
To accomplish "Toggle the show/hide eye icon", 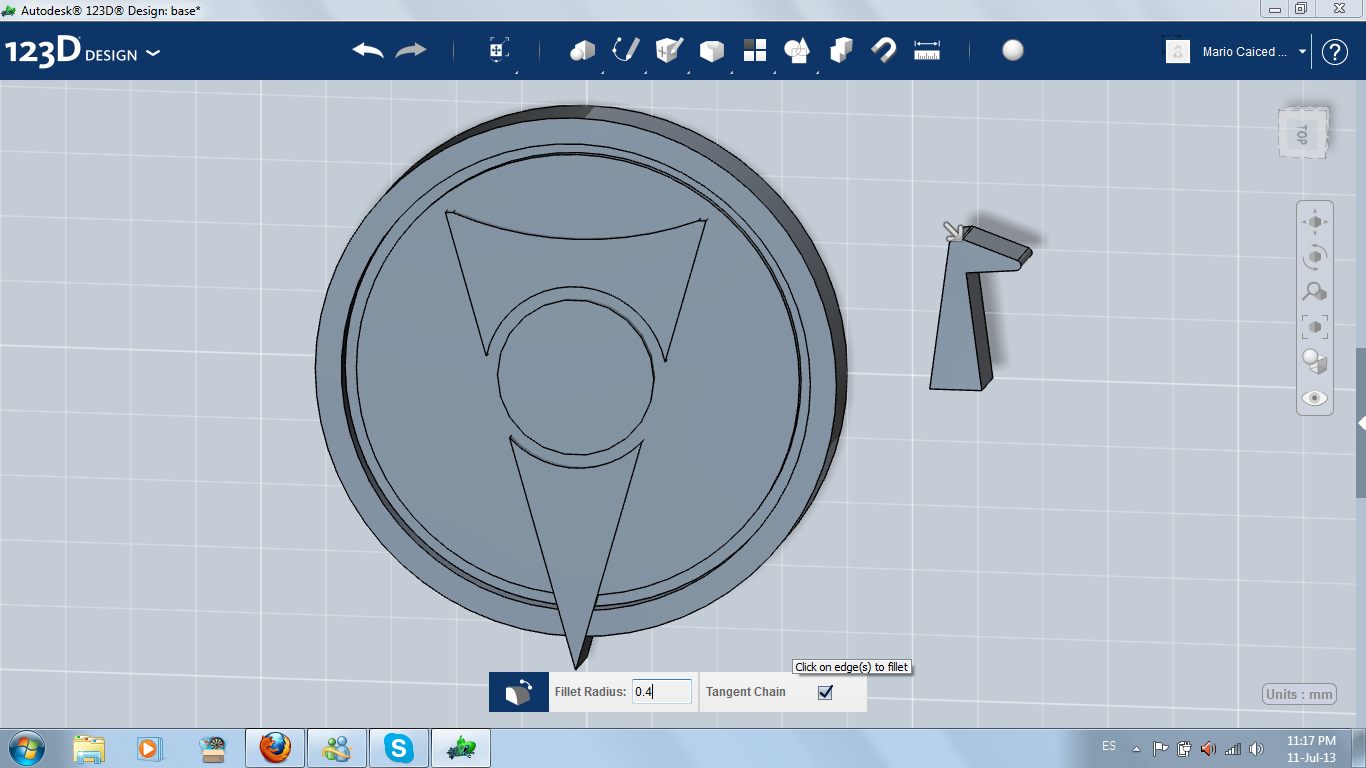I will coord(1315,398).
